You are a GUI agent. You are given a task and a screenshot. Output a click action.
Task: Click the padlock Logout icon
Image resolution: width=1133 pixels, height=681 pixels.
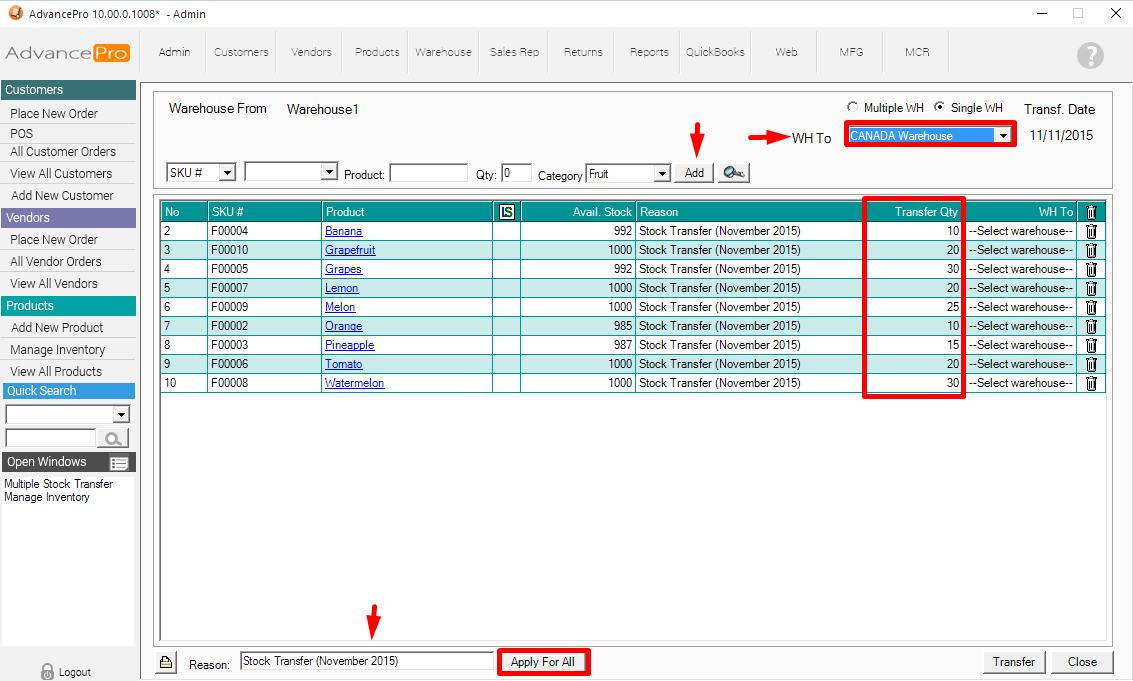(x=46, y=672)
